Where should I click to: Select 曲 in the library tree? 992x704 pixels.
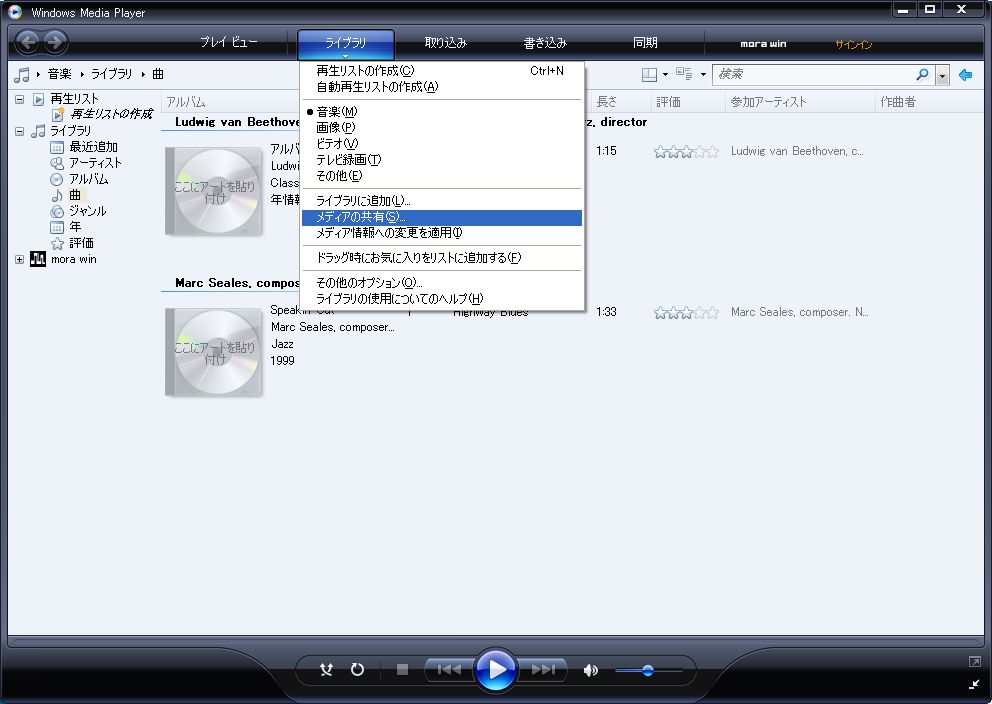(75, 195)
